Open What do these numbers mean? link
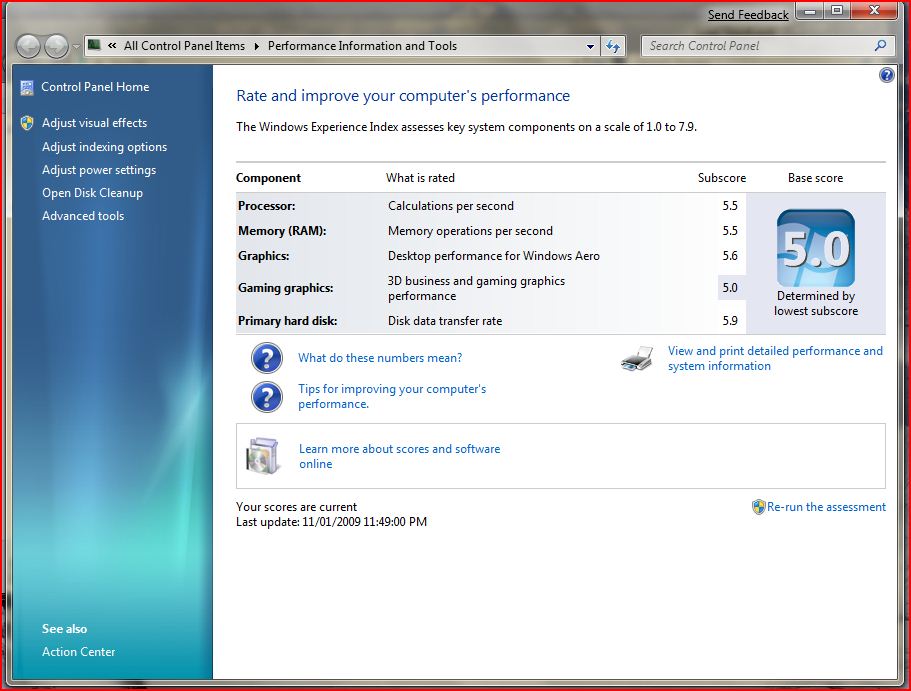This screenshot has height=691, width=911. [380, 358]
